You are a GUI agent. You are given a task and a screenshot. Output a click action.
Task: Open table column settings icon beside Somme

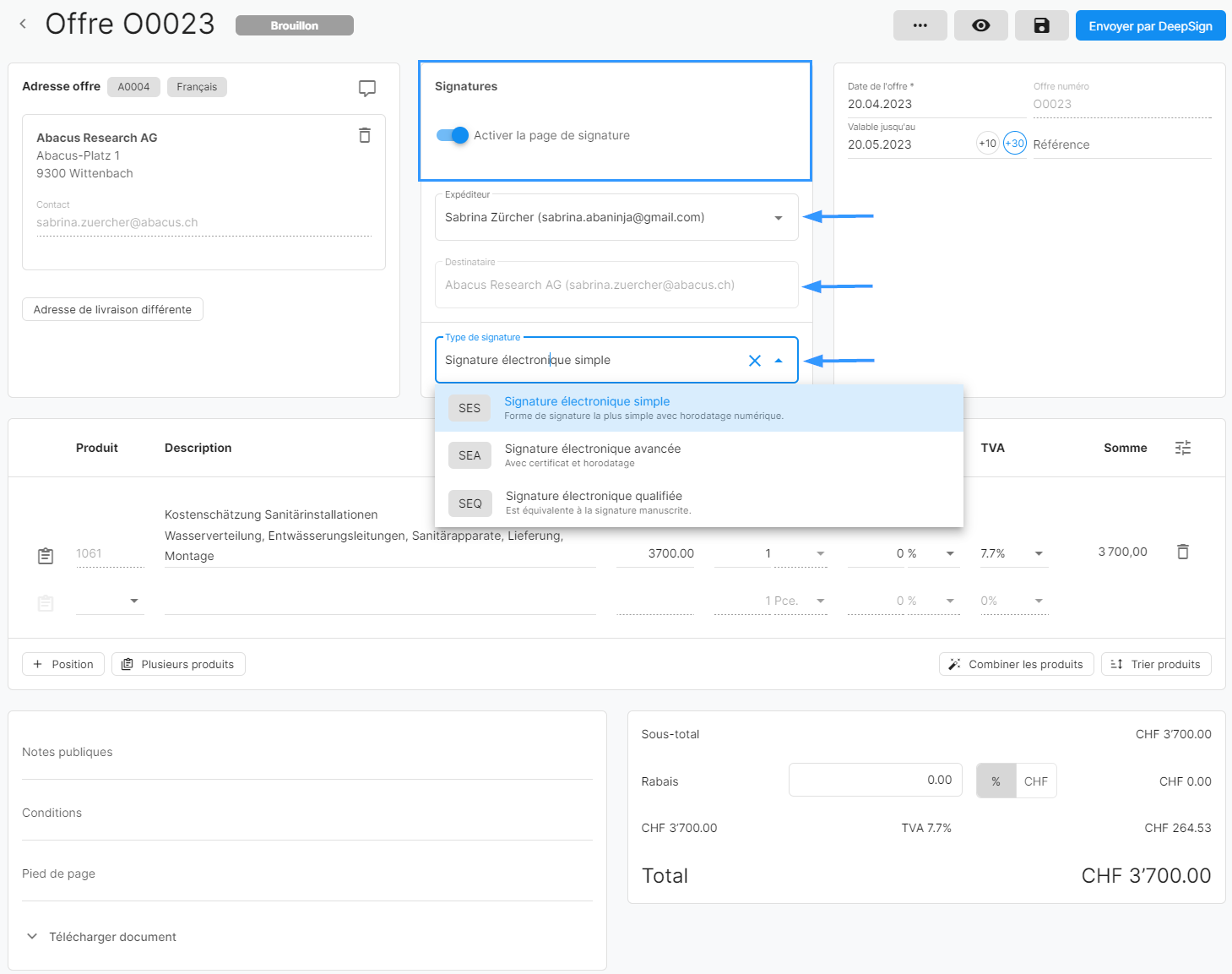1182,448
